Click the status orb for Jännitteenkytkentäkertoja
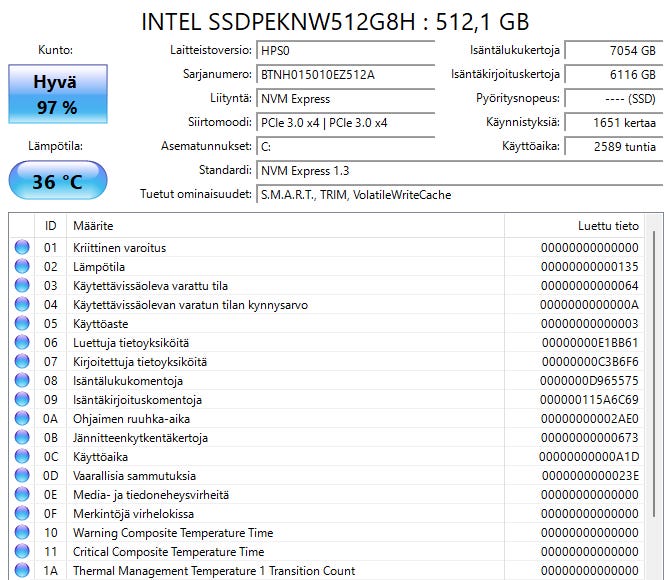The image size is (664, 580). (x=22, y=437)
